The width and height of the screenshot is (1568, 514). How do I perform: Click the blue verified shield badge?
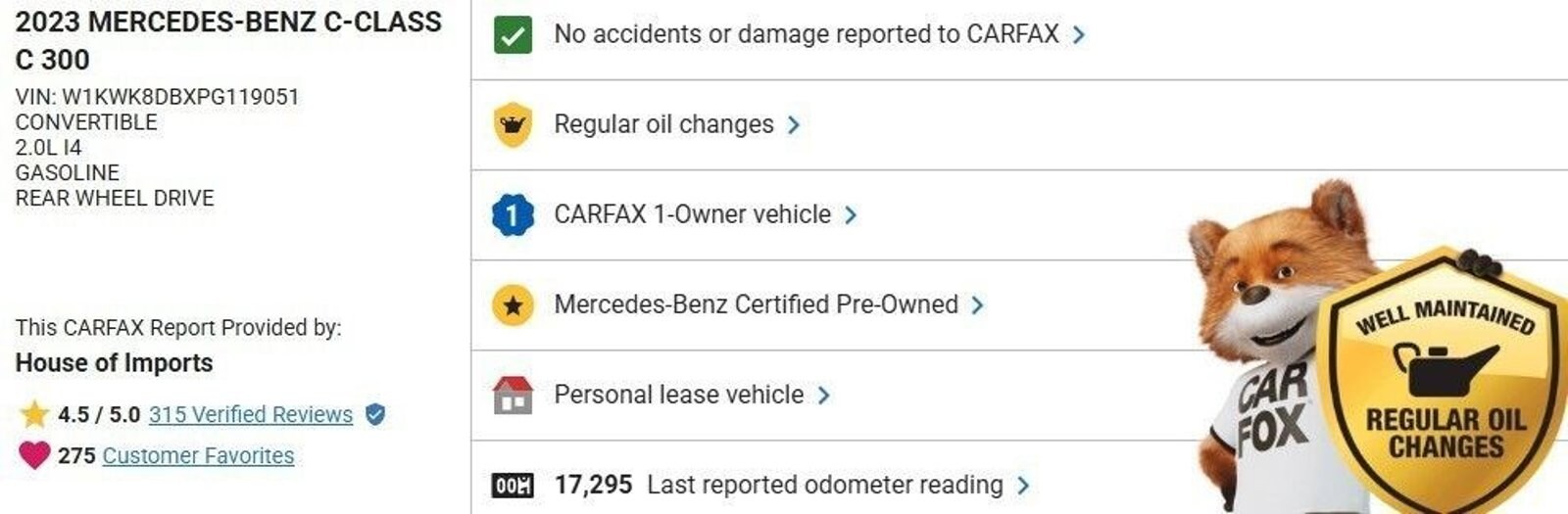pos(375,415)
